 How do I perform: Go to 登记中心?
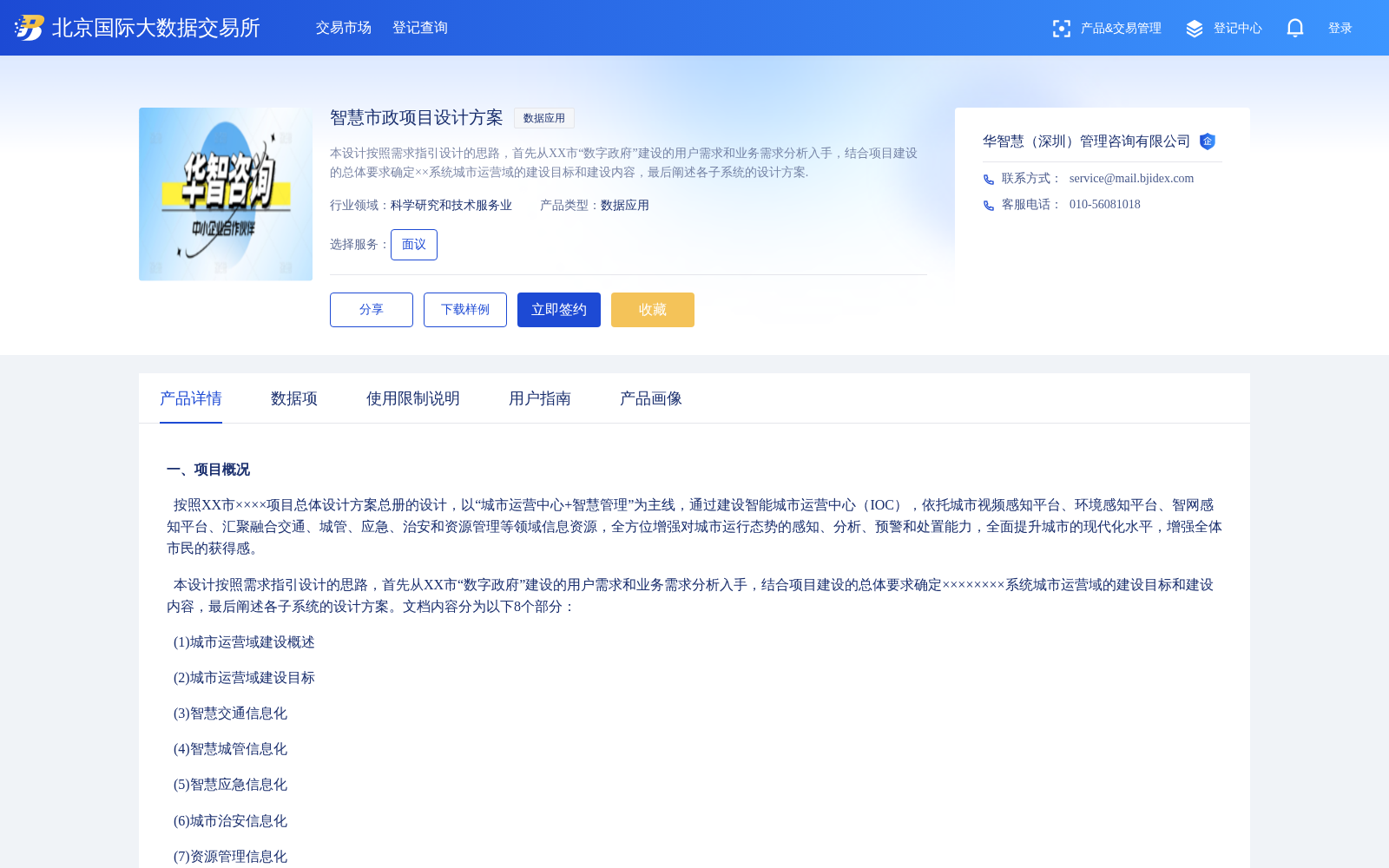pyautogui.click(x=1238, y=29)
